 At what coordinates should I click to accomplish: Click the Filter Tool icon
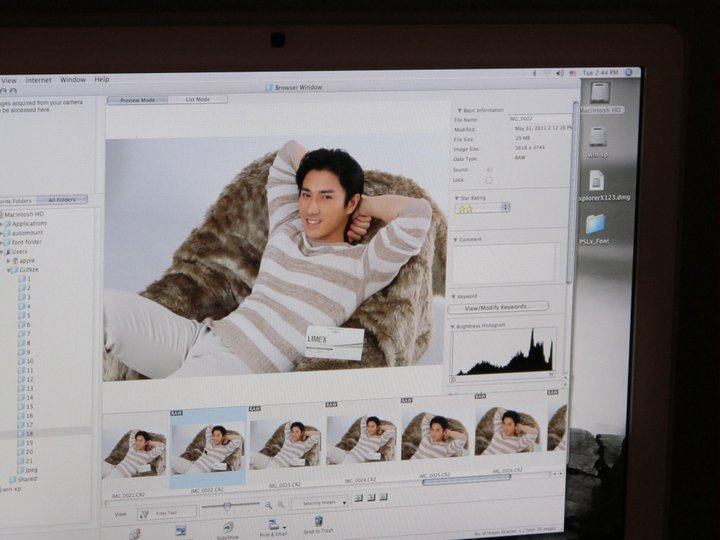pos(144,515)
